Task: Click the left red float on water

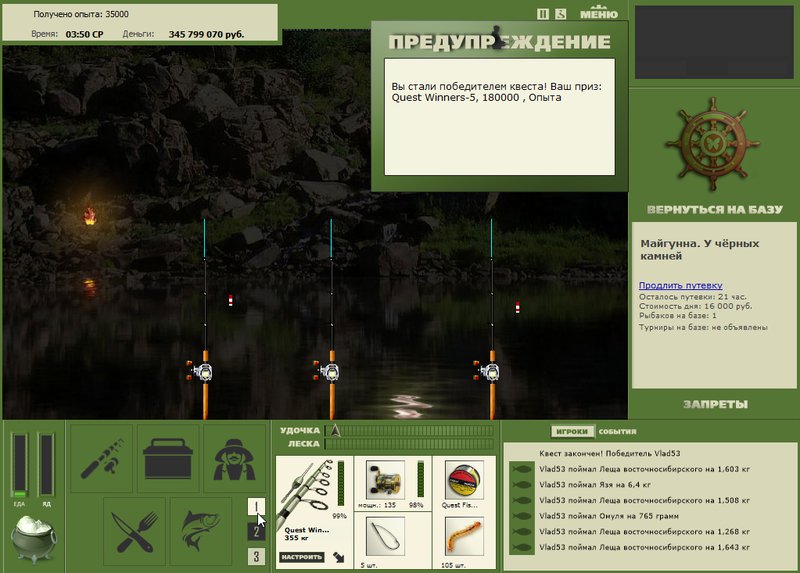Action: 231,301
